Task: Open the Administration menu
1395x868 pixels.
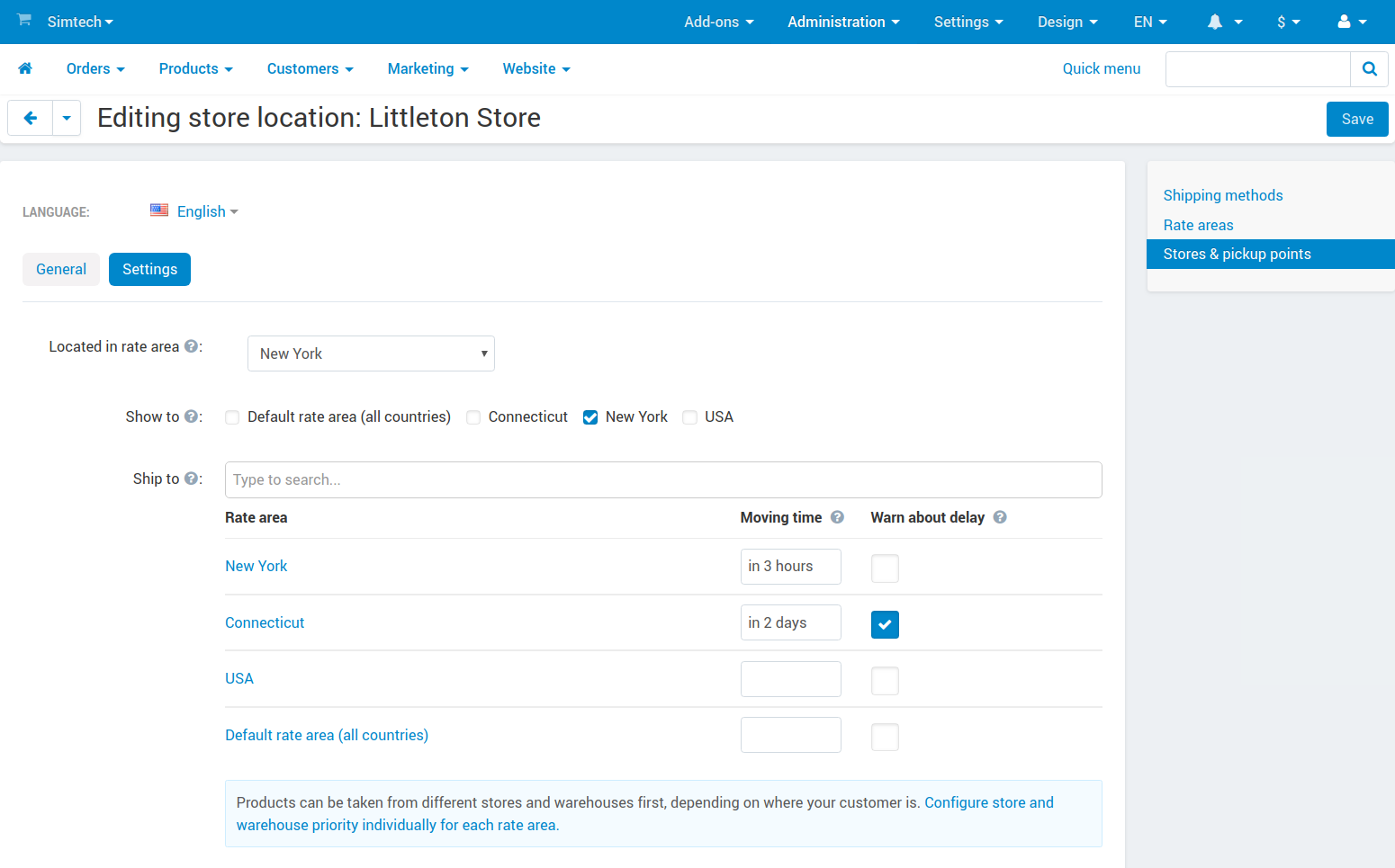Action: 843,22
